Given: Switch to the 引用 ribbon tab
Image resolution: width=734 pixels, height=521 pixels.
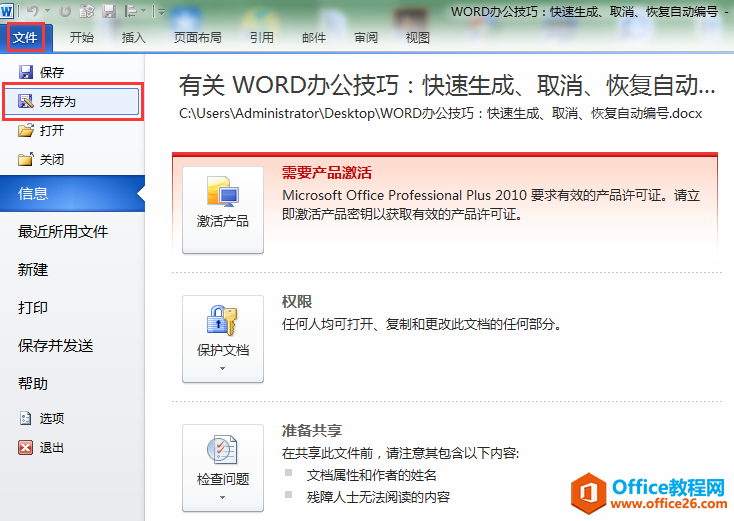Looking at the screenshot, I should coord(262,37).
